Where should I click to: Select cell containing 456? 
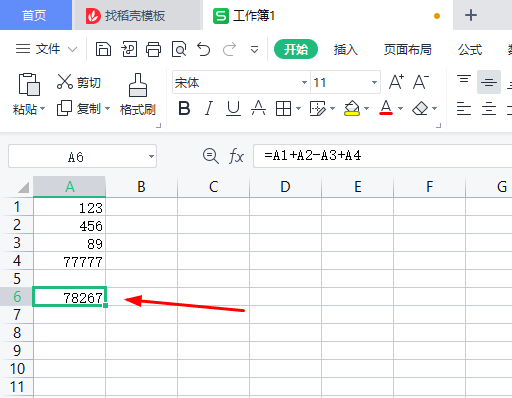tap(70, 225)
